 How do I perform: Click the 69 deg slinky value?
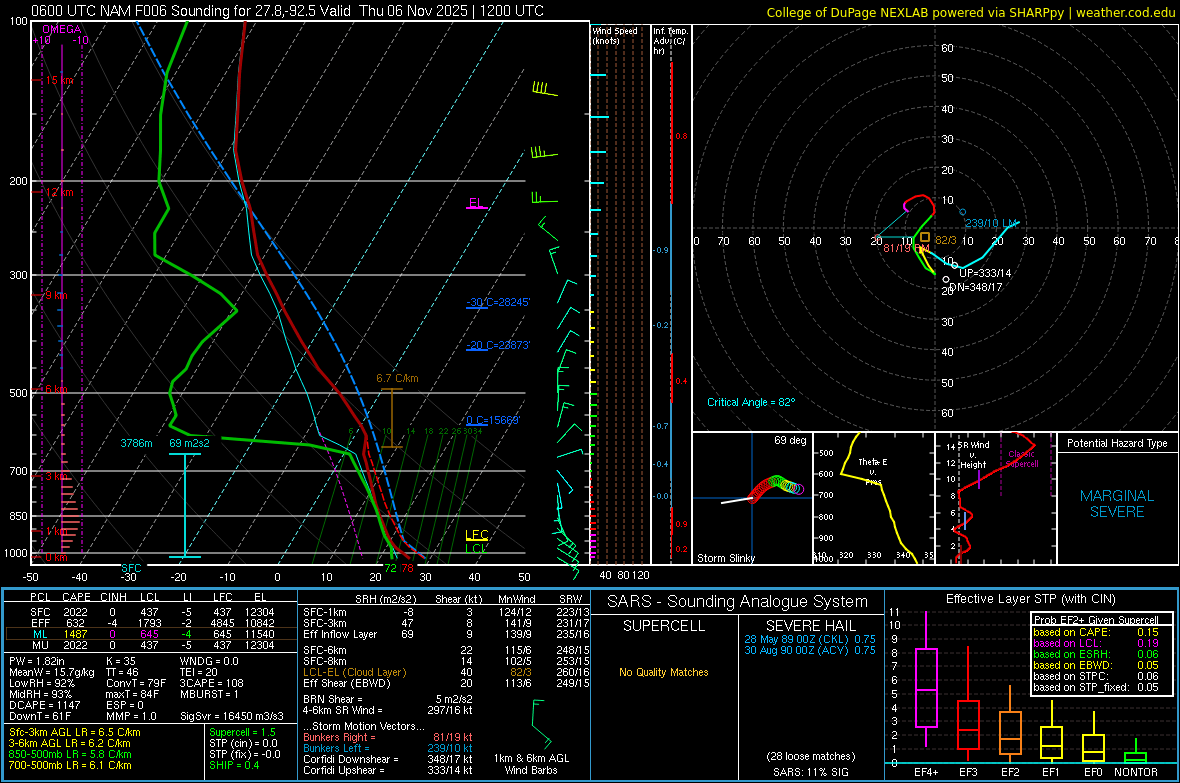click(790, 440)
